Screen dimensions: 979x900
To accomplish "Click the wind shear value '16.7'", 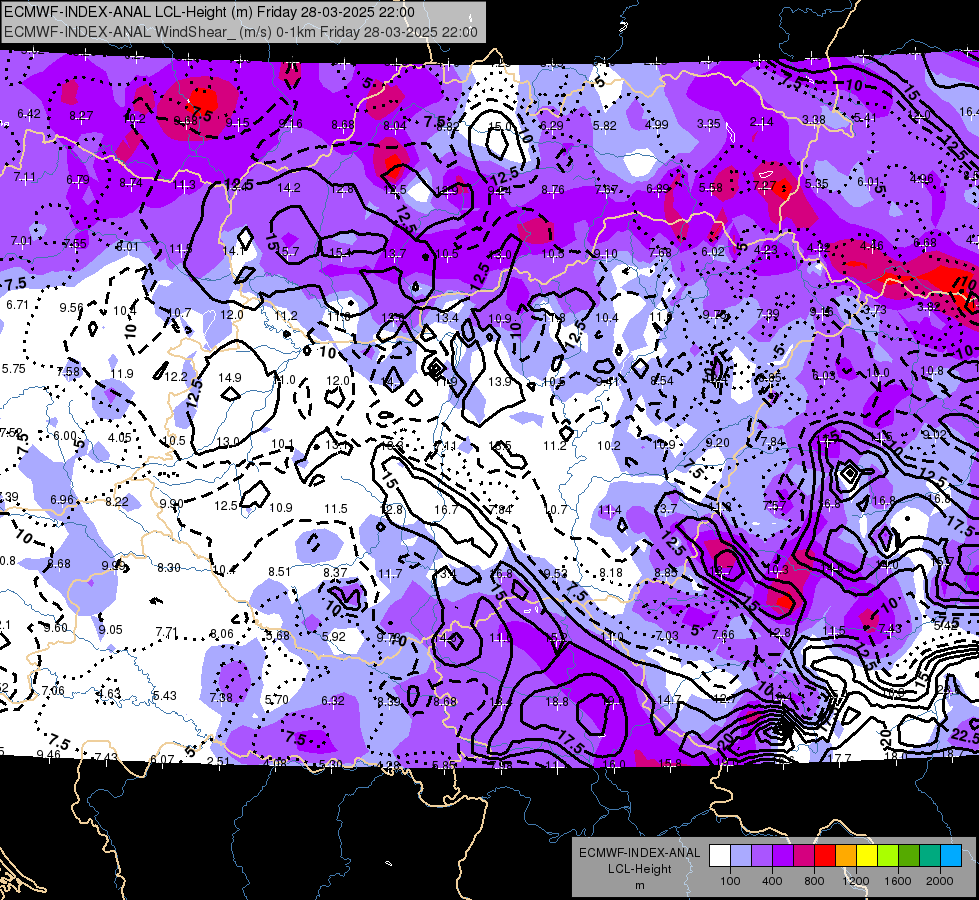I will tap(446, 510).
